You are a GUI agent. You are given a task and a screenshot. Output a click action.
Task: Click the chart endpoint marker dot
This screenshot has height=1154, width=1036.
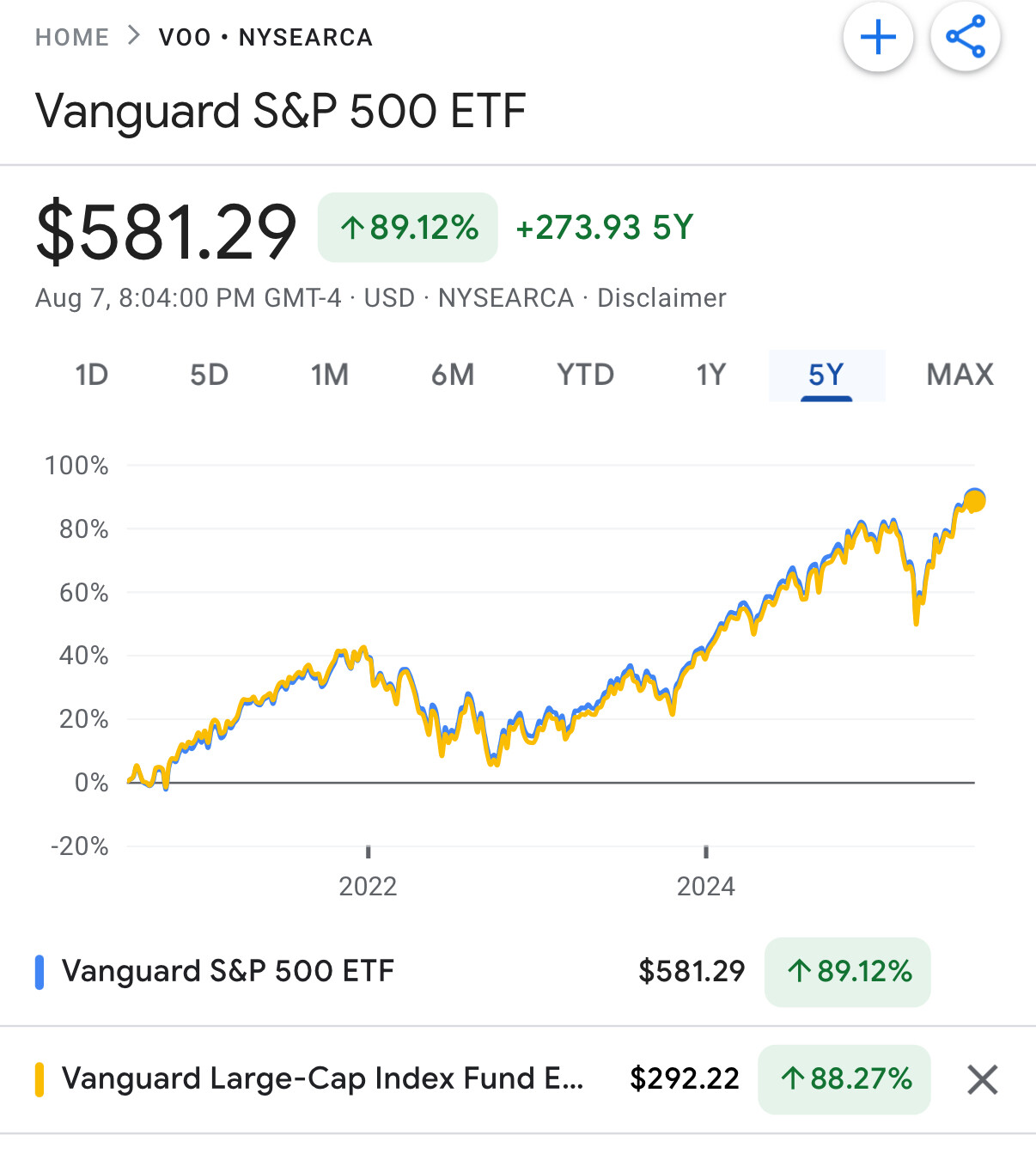tap(974, 500)
